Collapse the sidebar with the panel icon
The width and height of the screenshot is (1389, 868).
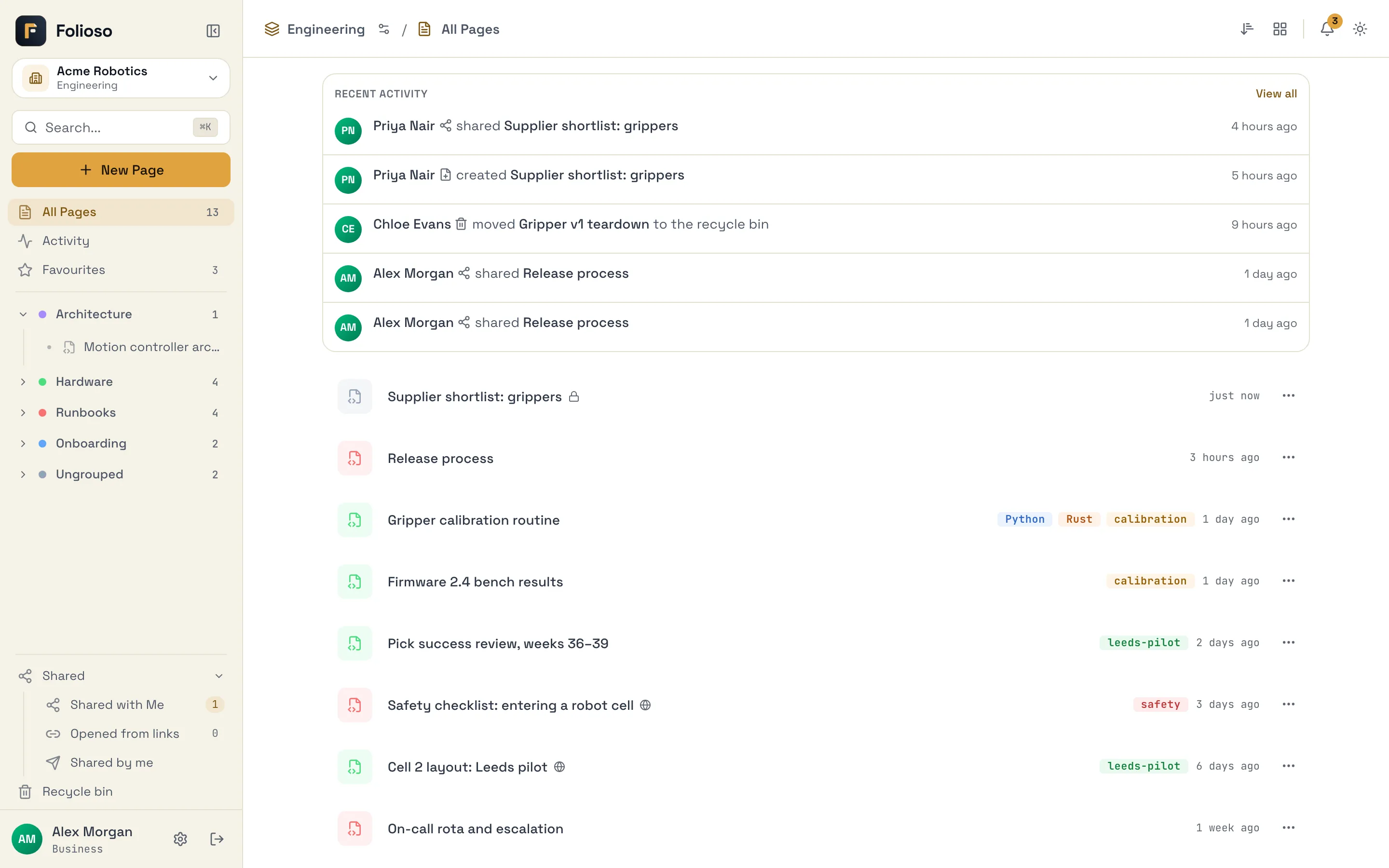point(213,30)
